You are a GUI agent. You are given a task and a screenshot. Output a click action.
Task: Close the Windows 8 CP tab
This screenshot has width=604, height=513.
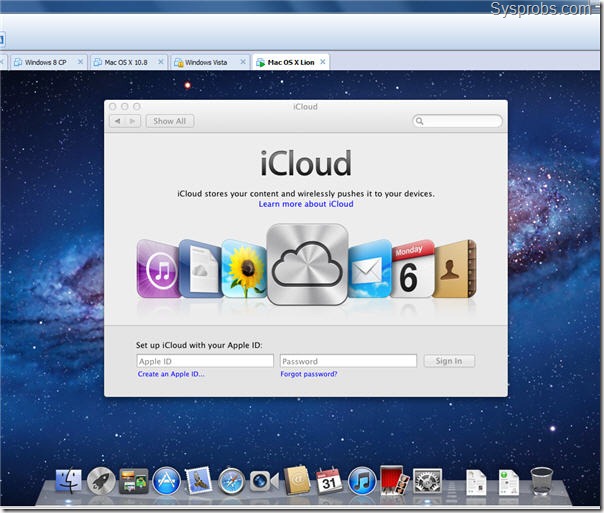(81, 62)
